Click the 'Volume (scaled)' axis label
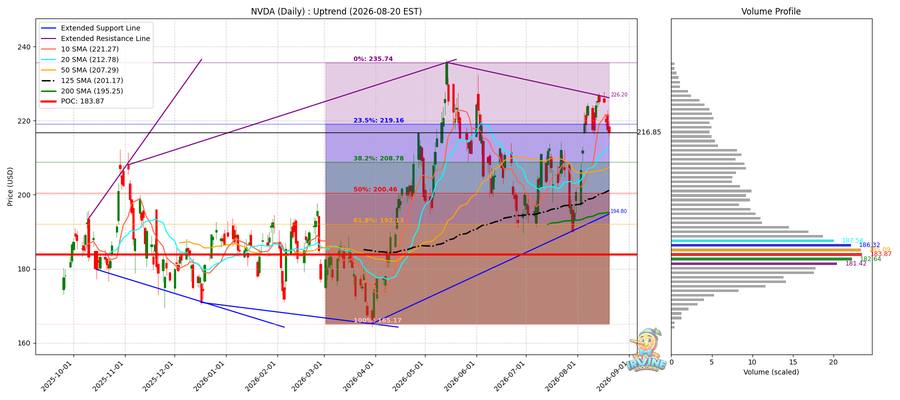 pyautogui.click(x=771, y=372)
